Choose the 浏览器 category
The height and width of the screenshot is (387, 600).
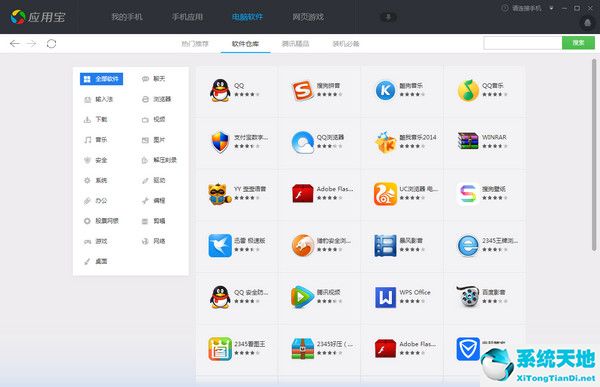coord(157,99)
